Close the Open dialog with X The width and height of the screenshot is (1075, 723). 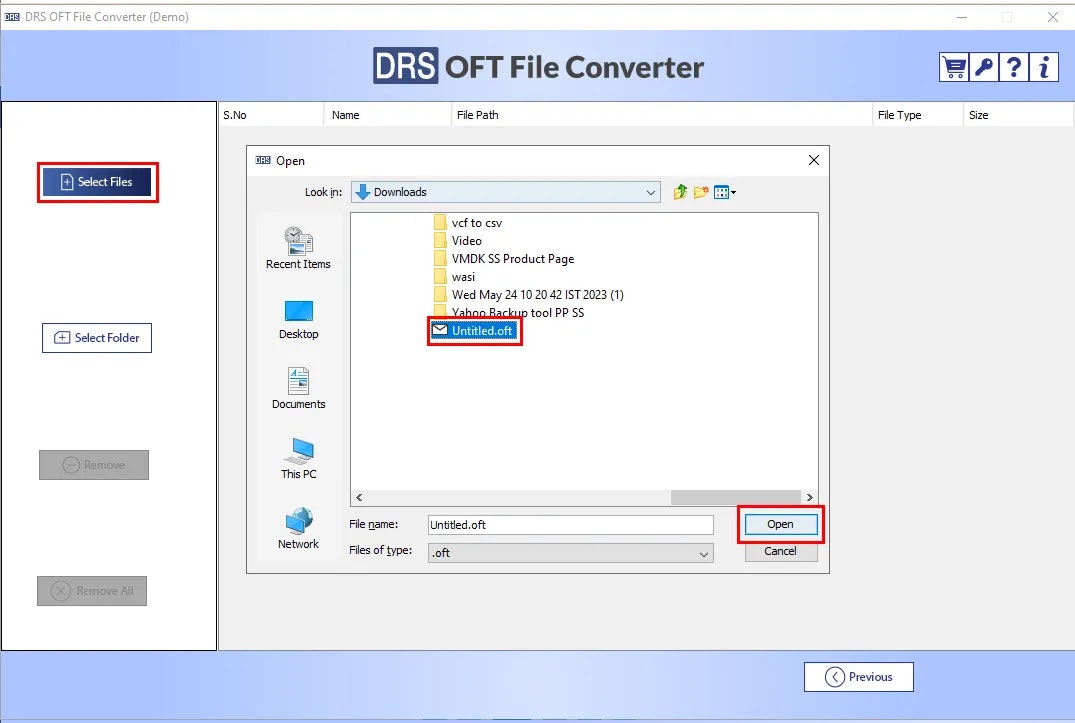(x=814, y=160)
